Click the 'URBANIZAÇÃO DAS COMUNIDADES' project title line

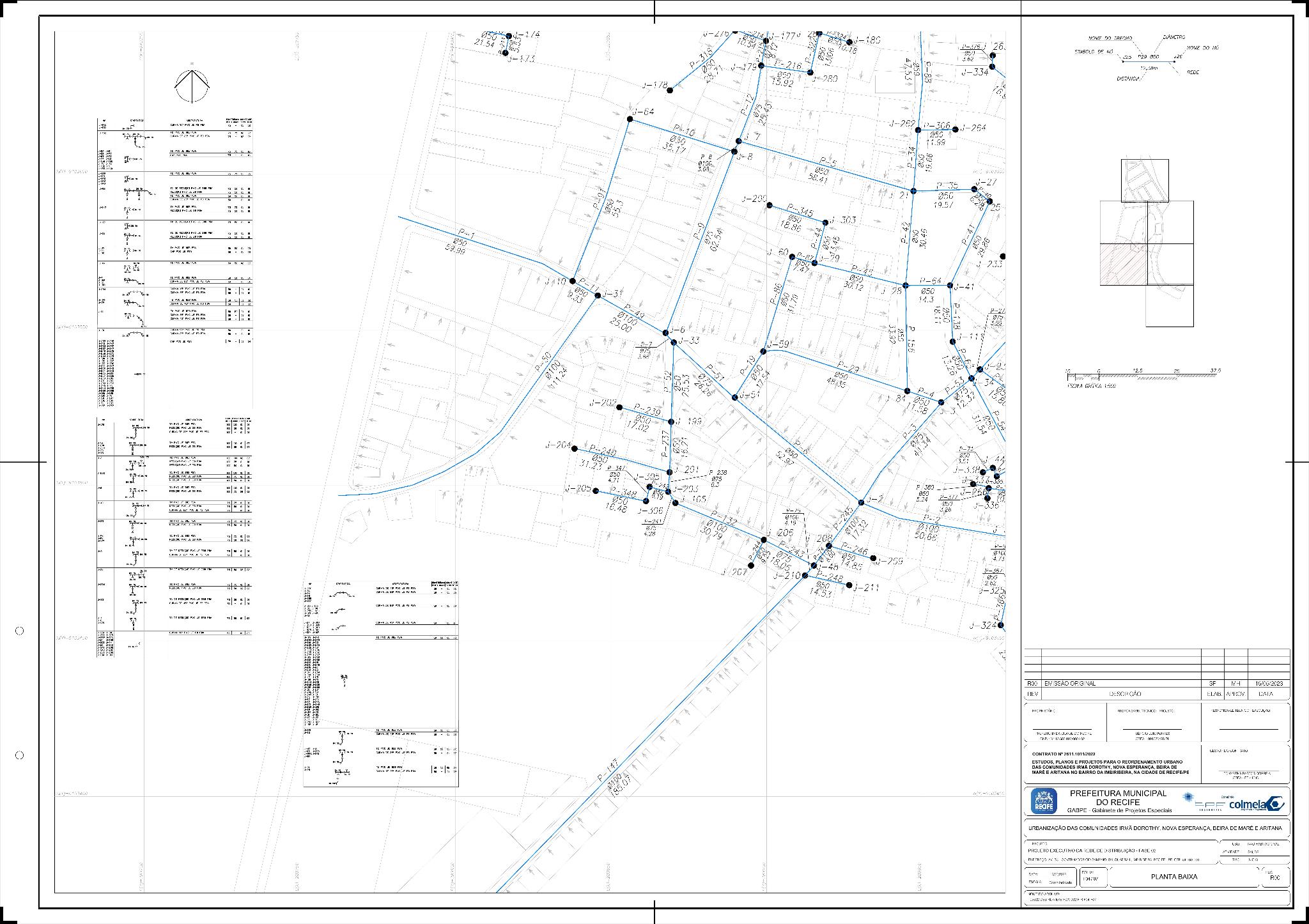point(1155,828)
